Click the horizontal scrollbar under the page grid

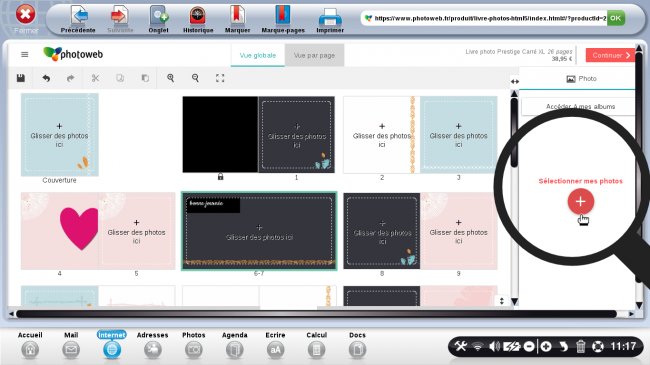click(316, 314)
